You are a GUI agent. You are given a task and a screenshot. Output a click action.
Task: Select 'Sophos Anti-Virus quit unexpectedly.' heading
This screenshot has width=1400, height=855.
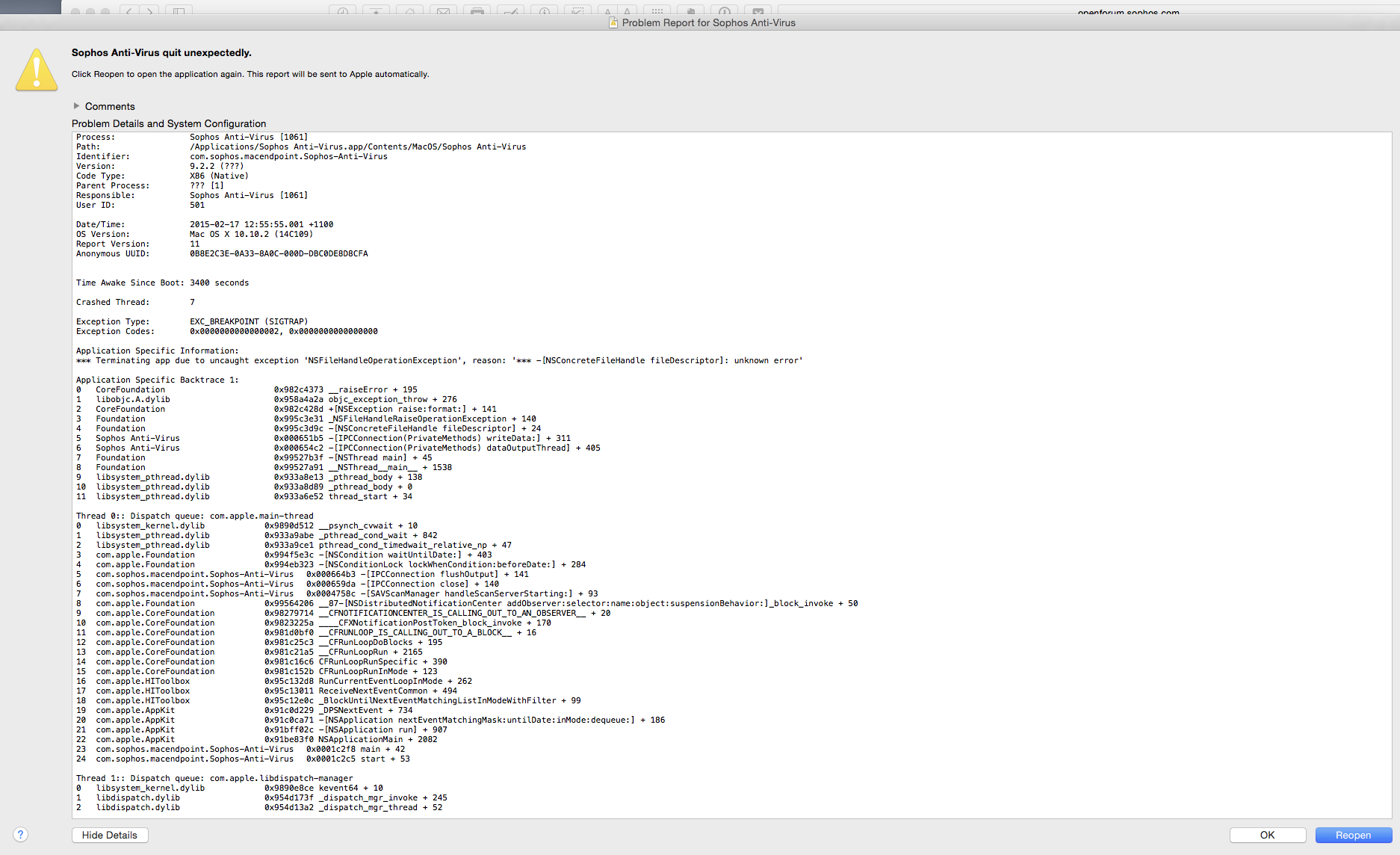click(161, 52)
